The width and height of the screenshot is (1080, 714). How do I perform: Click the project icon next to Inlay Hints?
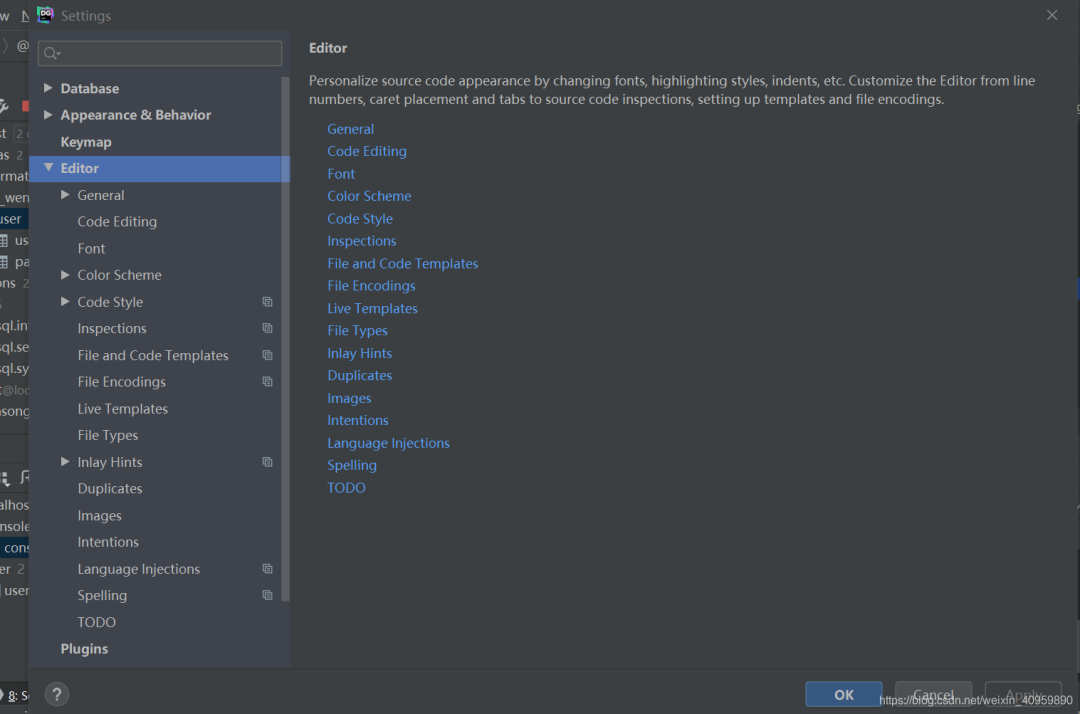(267, 462)
